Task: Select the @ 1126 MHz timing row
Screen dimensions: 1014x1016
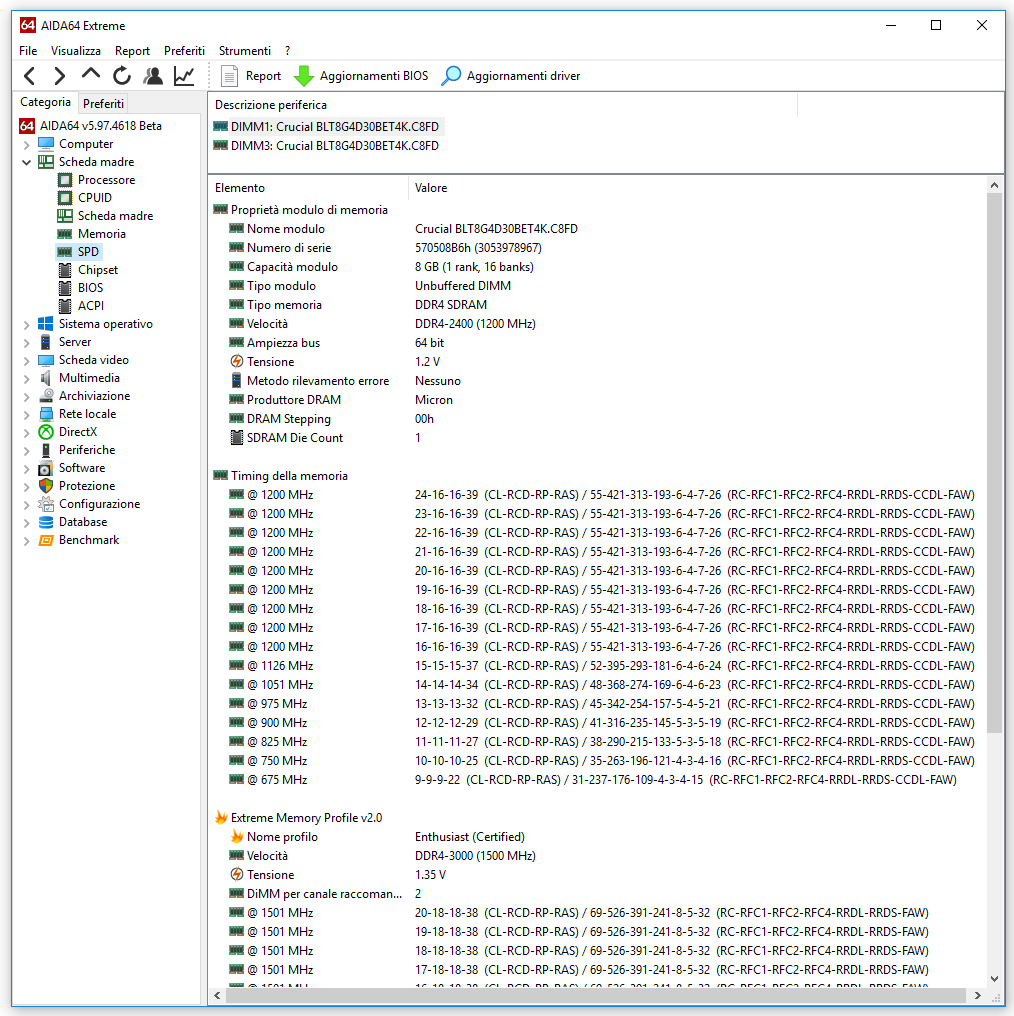Action: [601, 666]
